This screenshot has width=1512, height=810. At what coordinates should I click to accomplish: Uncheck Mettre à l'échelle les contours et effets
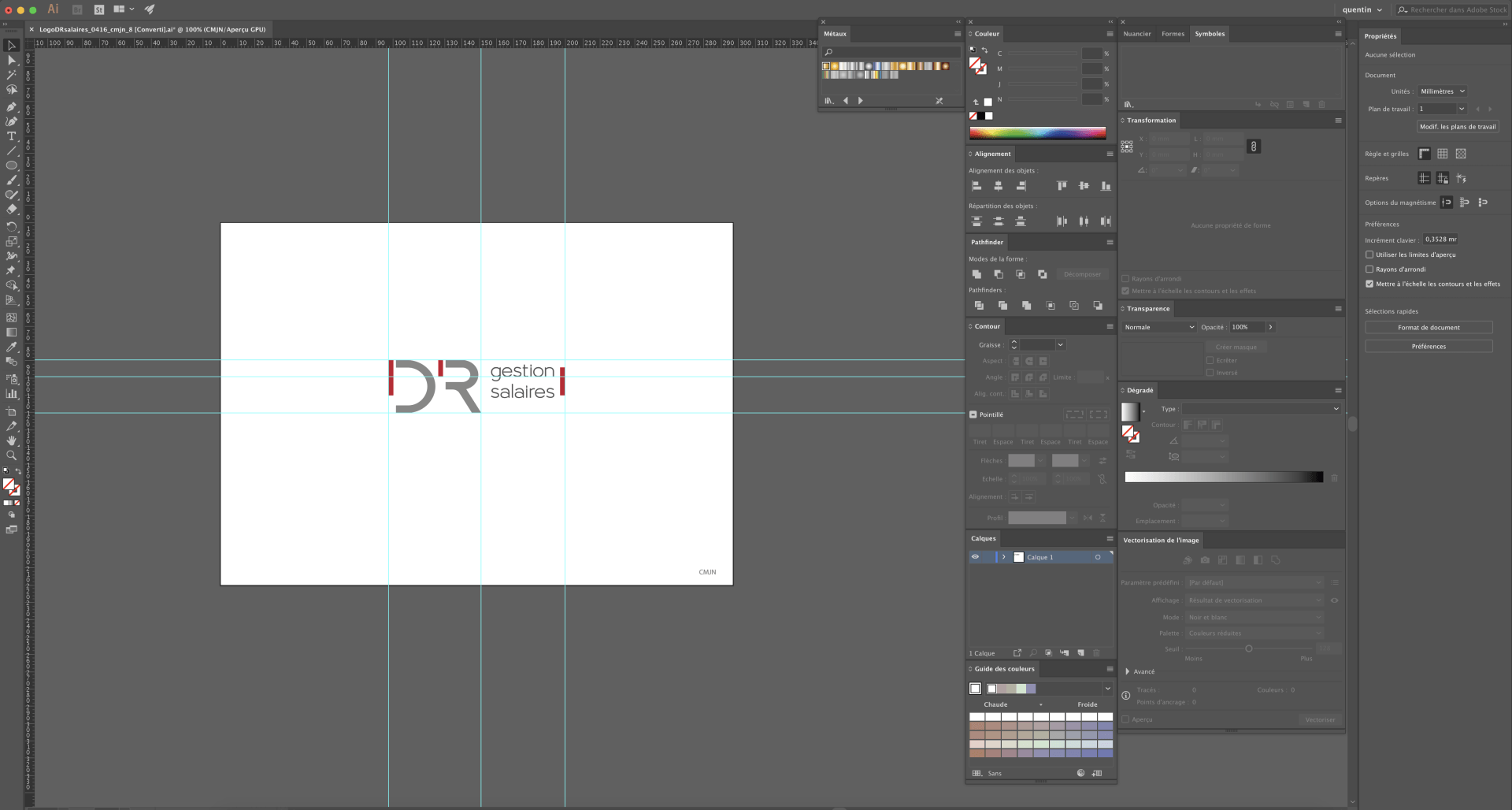pyautogui.click(x=1369, y=284)
